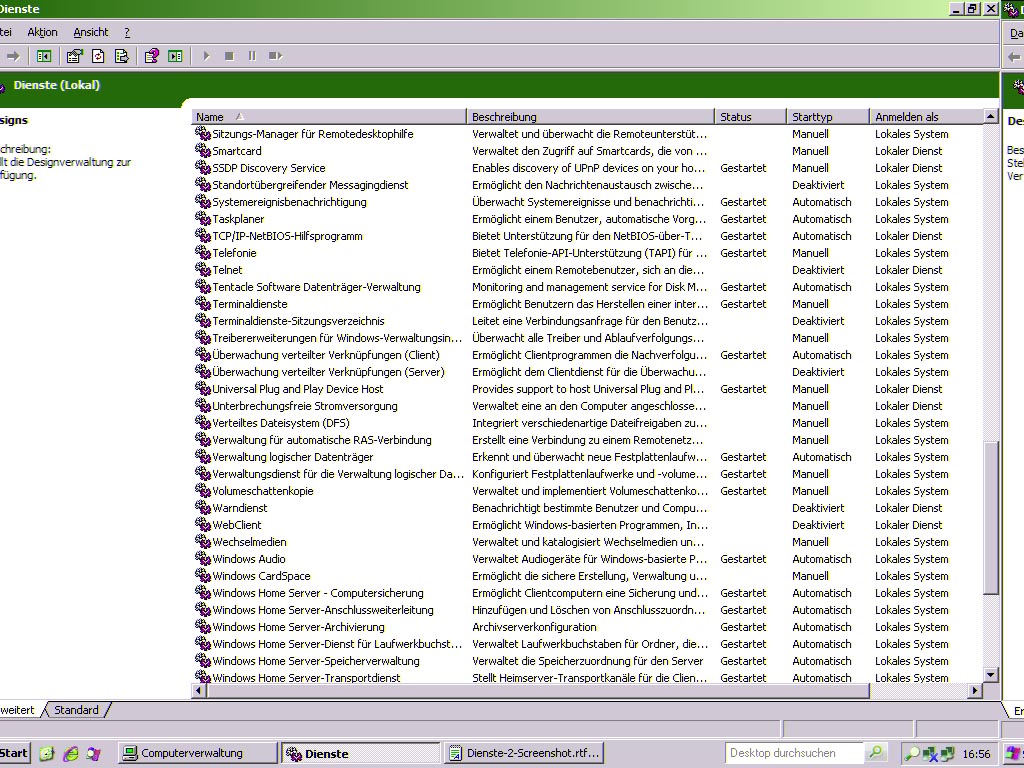
Task: Select the Windows Audio service
Action: coord(248,559)
